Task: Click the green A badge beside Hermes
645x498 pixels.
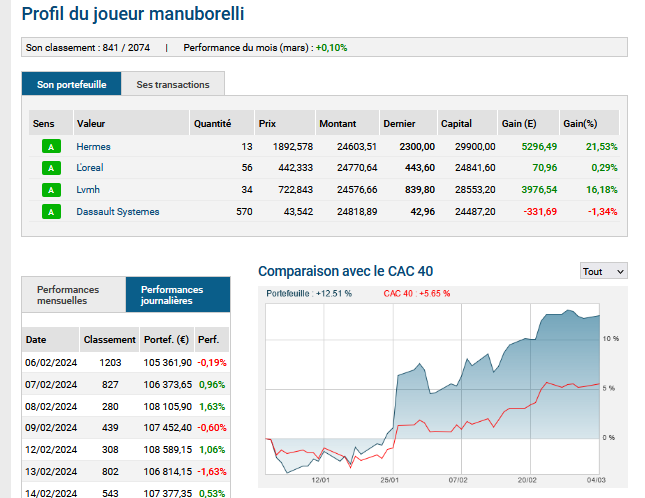Action: coord(51,146)
